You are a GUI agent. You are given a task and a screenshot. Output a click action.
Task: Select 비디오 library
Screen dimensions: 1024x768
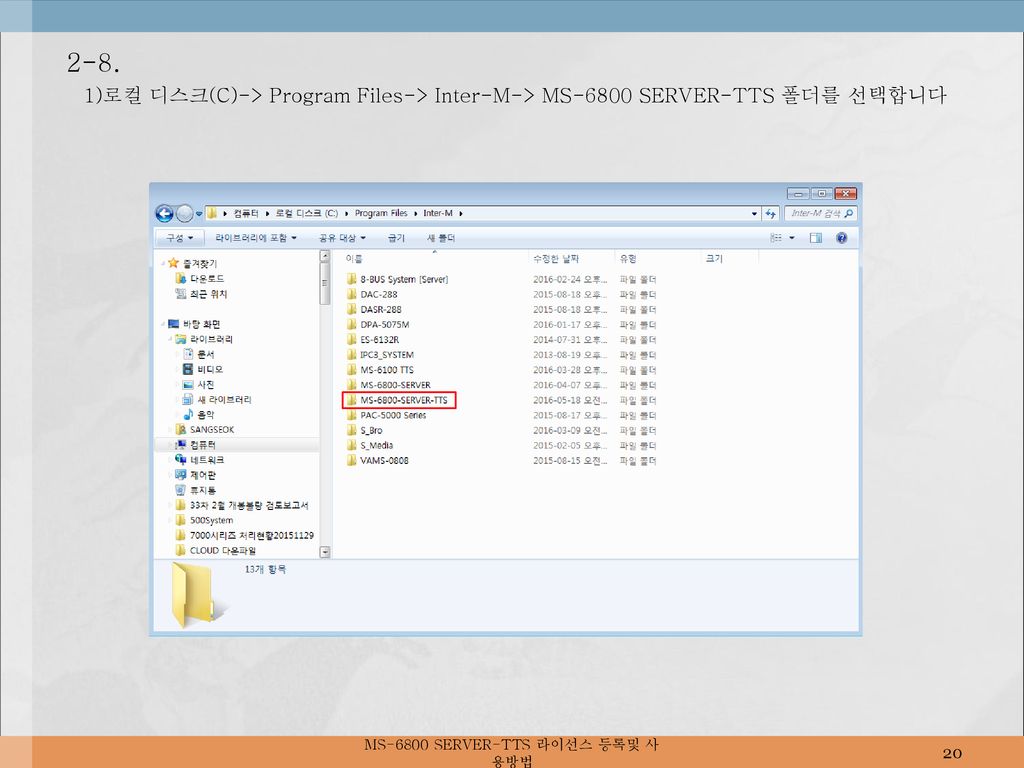[209, 369]
